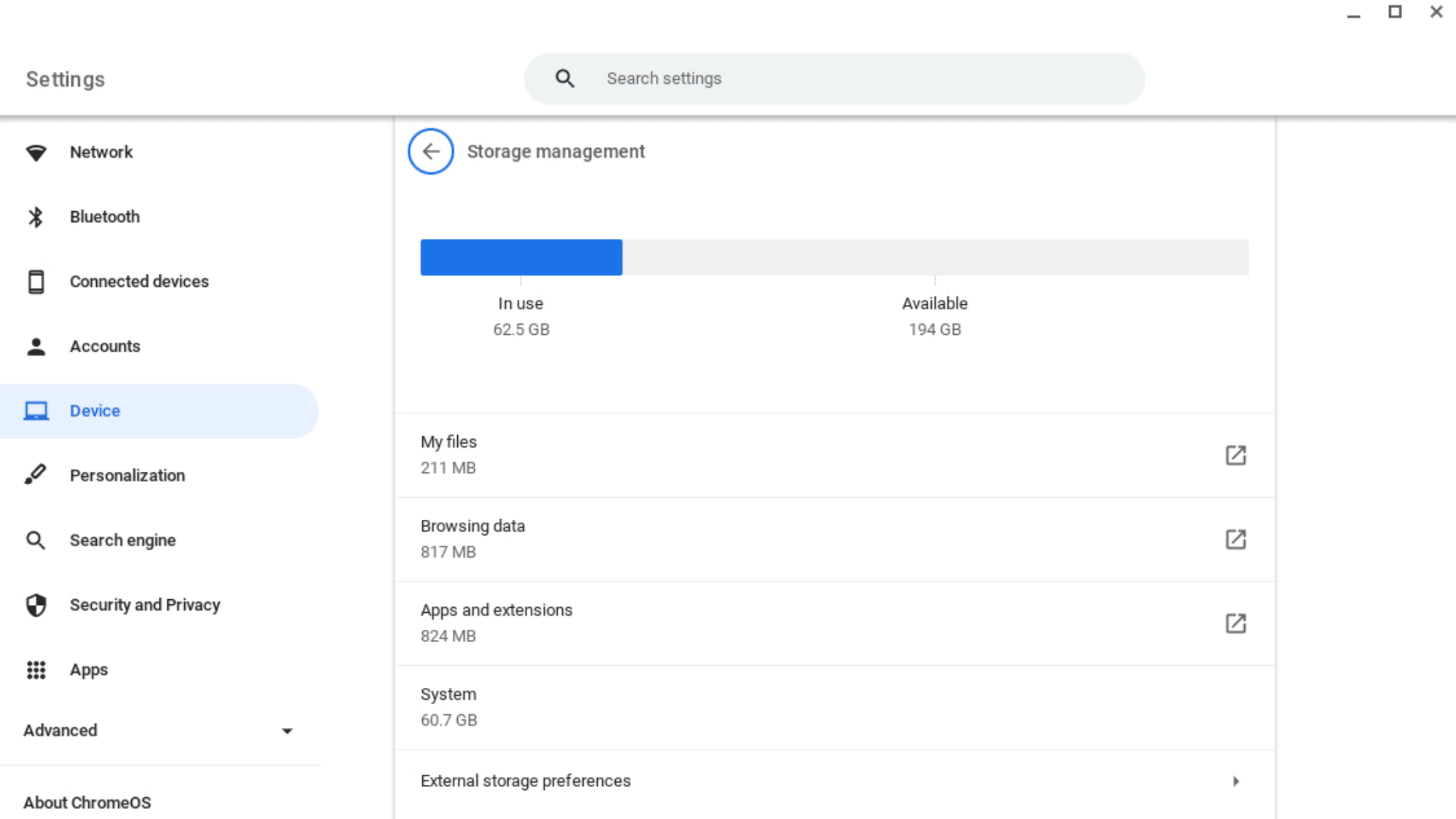The height and width of the screenshot is (819, 1456).
Task: Click the Search engine magnifier icon
Action: [x=36, y=539]
